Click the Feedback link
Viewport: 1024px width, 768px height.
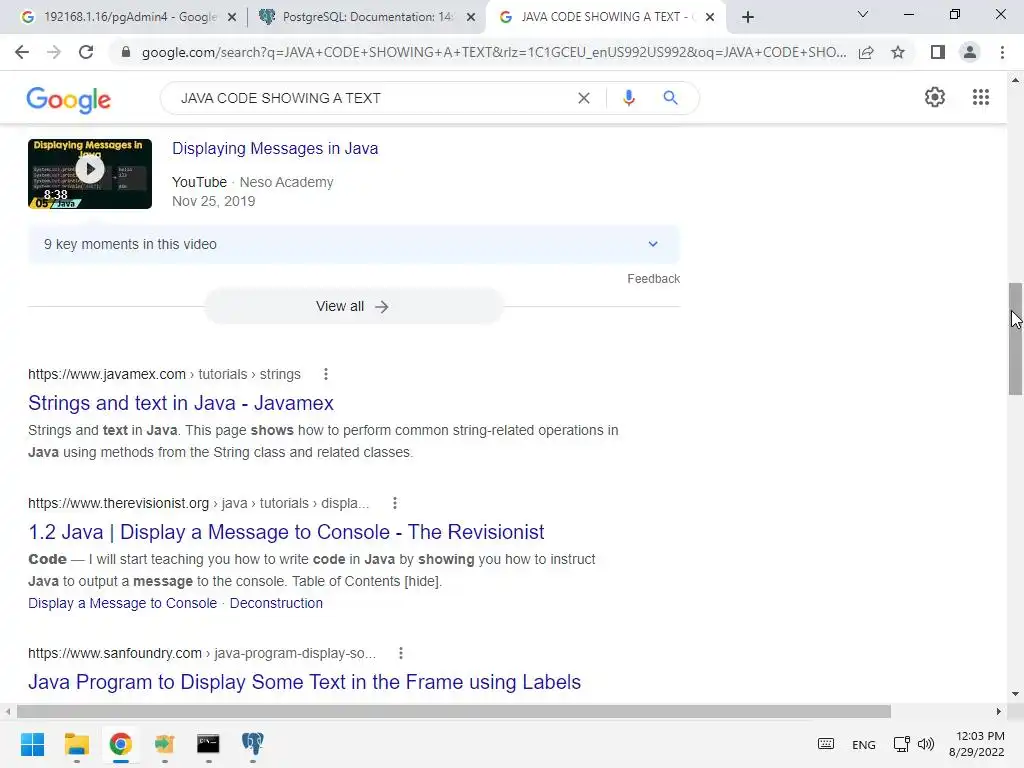(653, 279)
